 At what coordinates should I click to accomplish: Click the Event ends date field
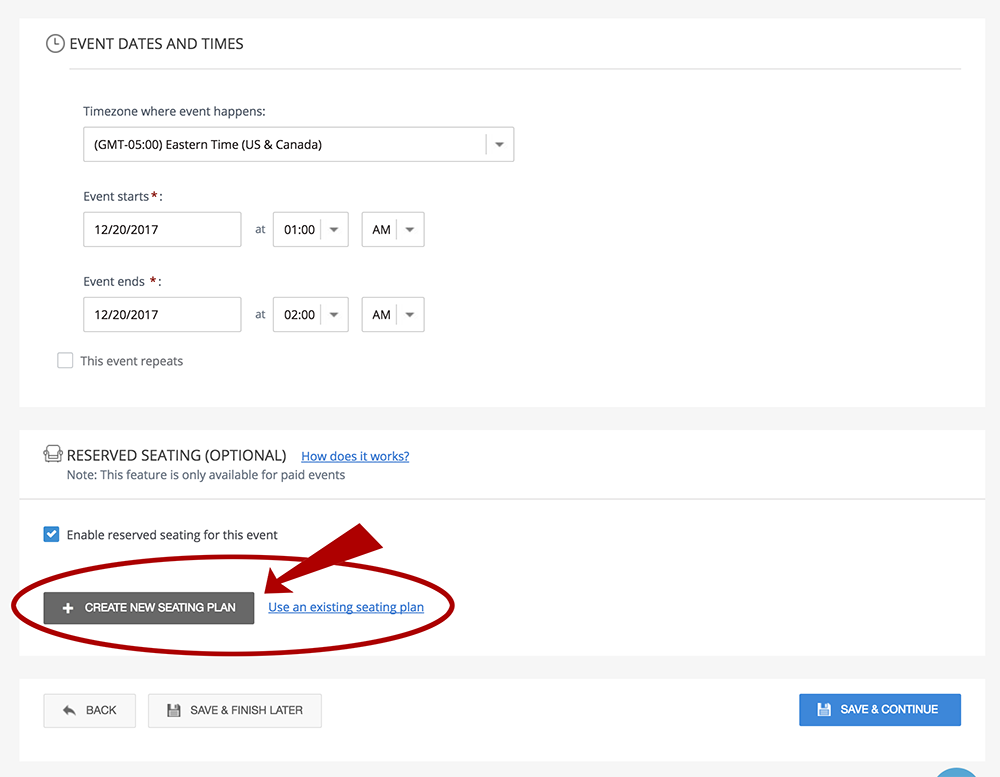point(162,315)
